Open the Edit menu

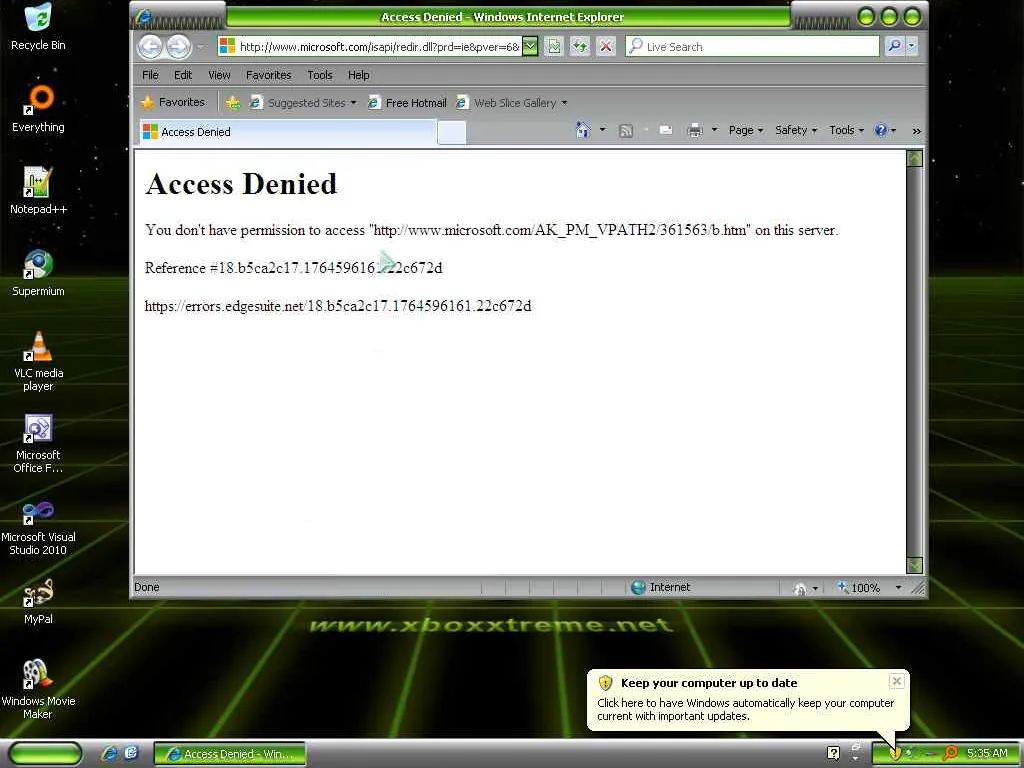[183, 75]
